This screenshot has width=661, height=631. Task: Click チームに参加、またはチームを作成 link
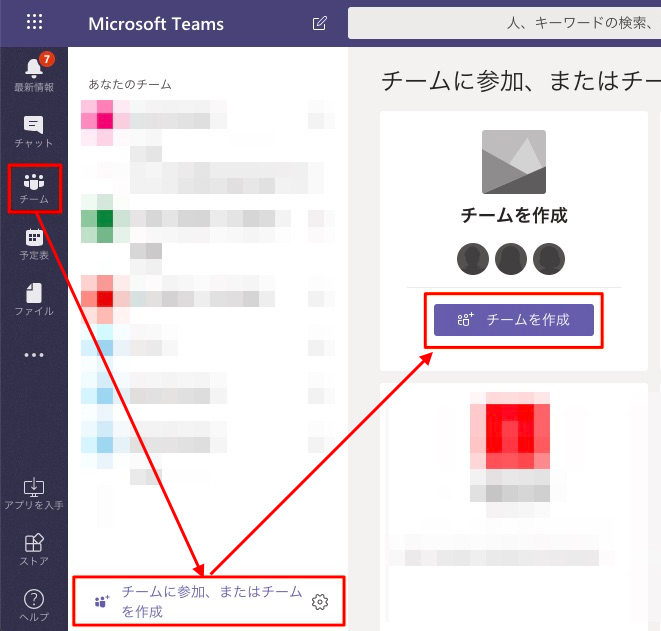tap(210, 602)
